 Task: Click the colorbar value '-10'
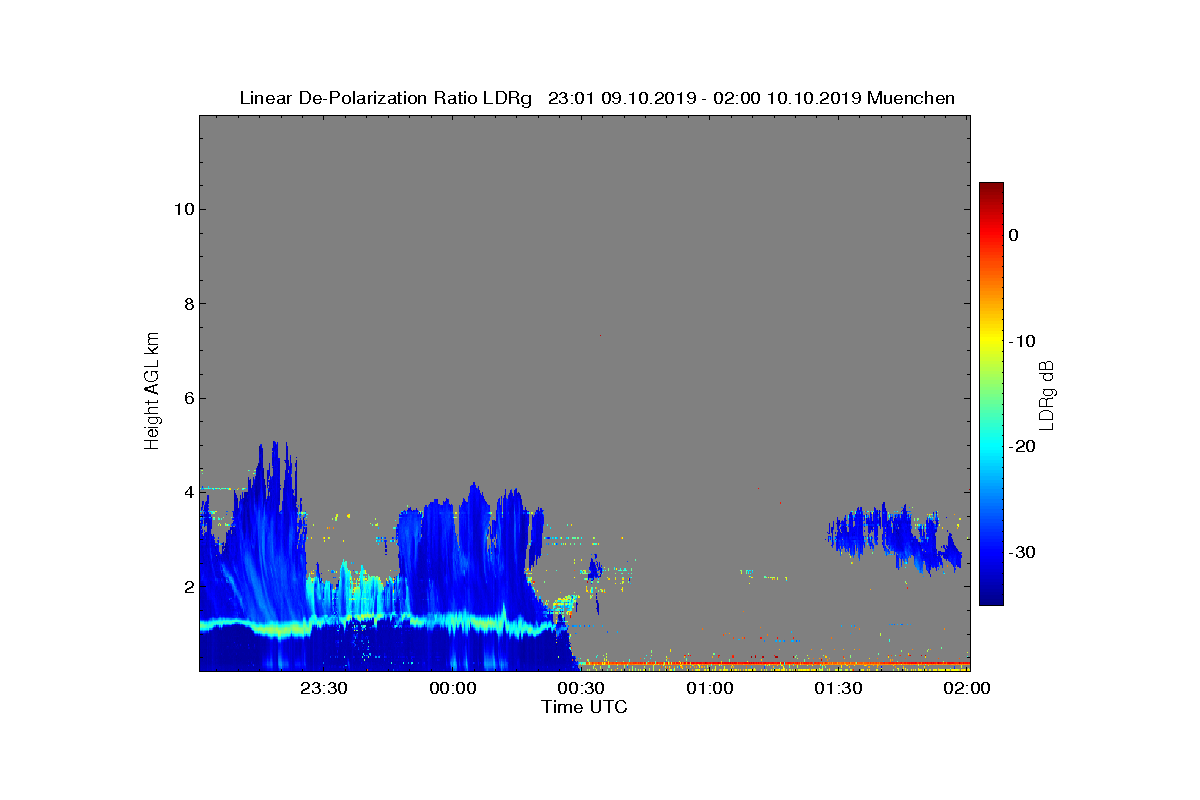coord(1022,341)
